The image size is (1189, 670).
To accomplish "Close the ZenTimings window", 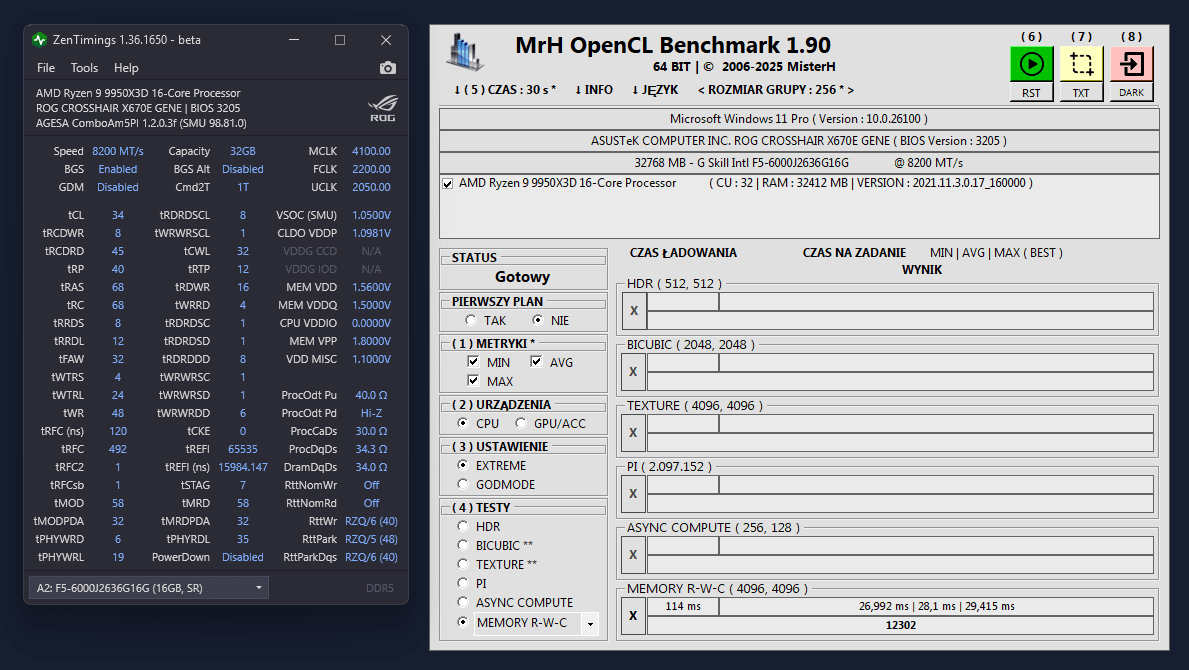I will click(x=386, y=39).
